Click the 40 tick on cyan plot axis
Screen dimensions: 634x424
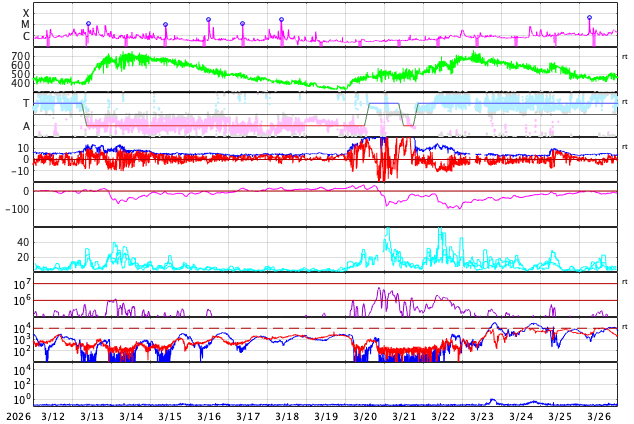[x=22, y=242]
